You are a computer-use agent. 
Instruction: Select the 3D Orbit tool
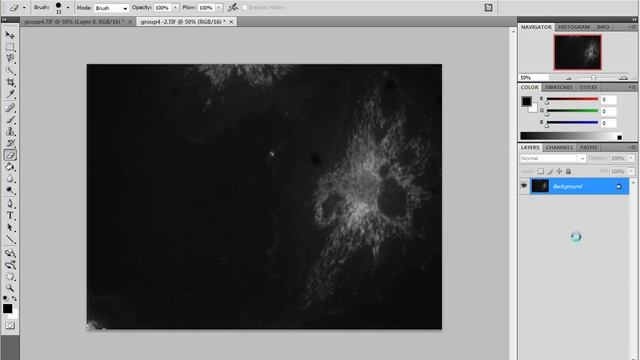[x=10, y=265]
